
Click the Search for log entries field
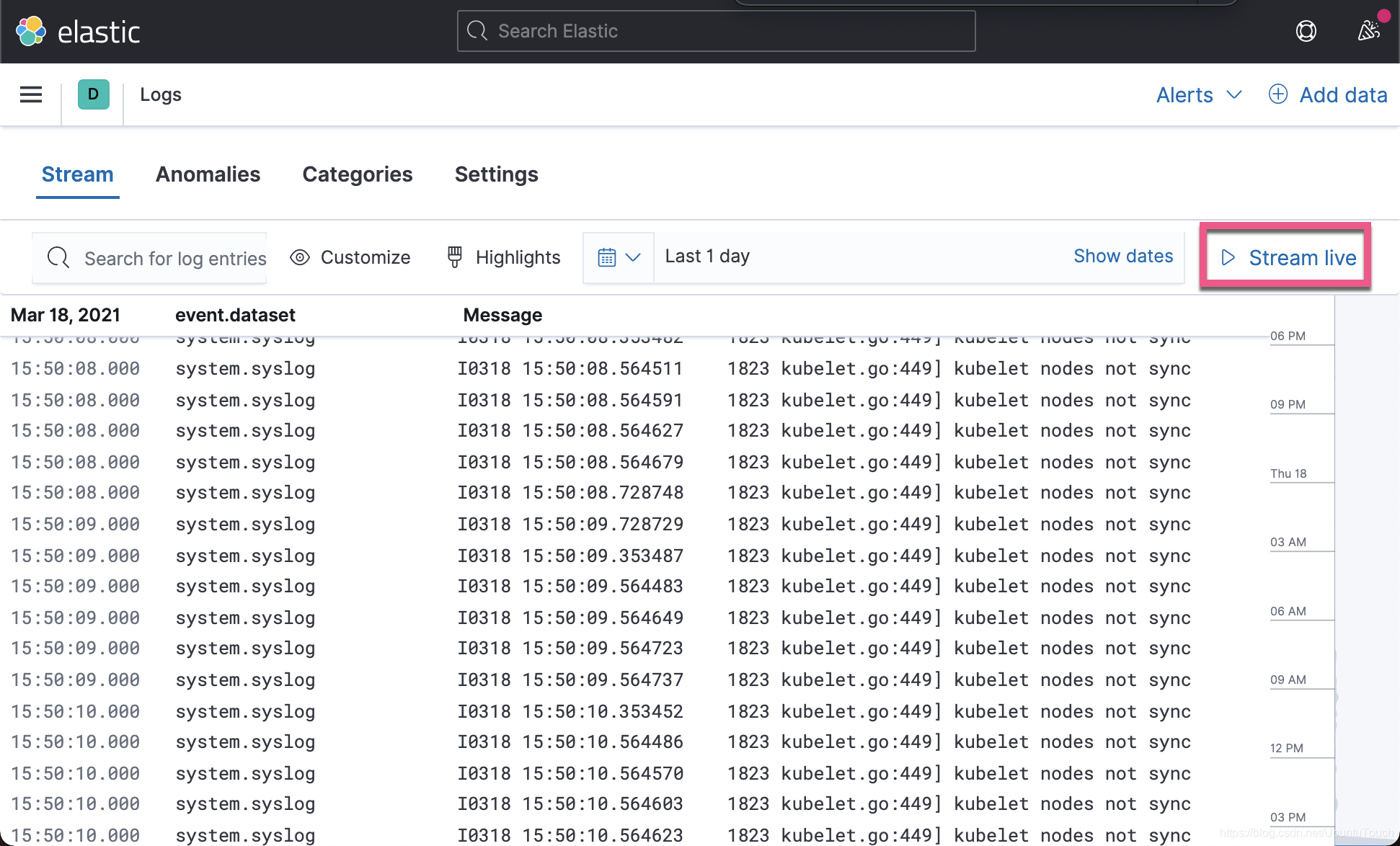(x=174, y=258)
